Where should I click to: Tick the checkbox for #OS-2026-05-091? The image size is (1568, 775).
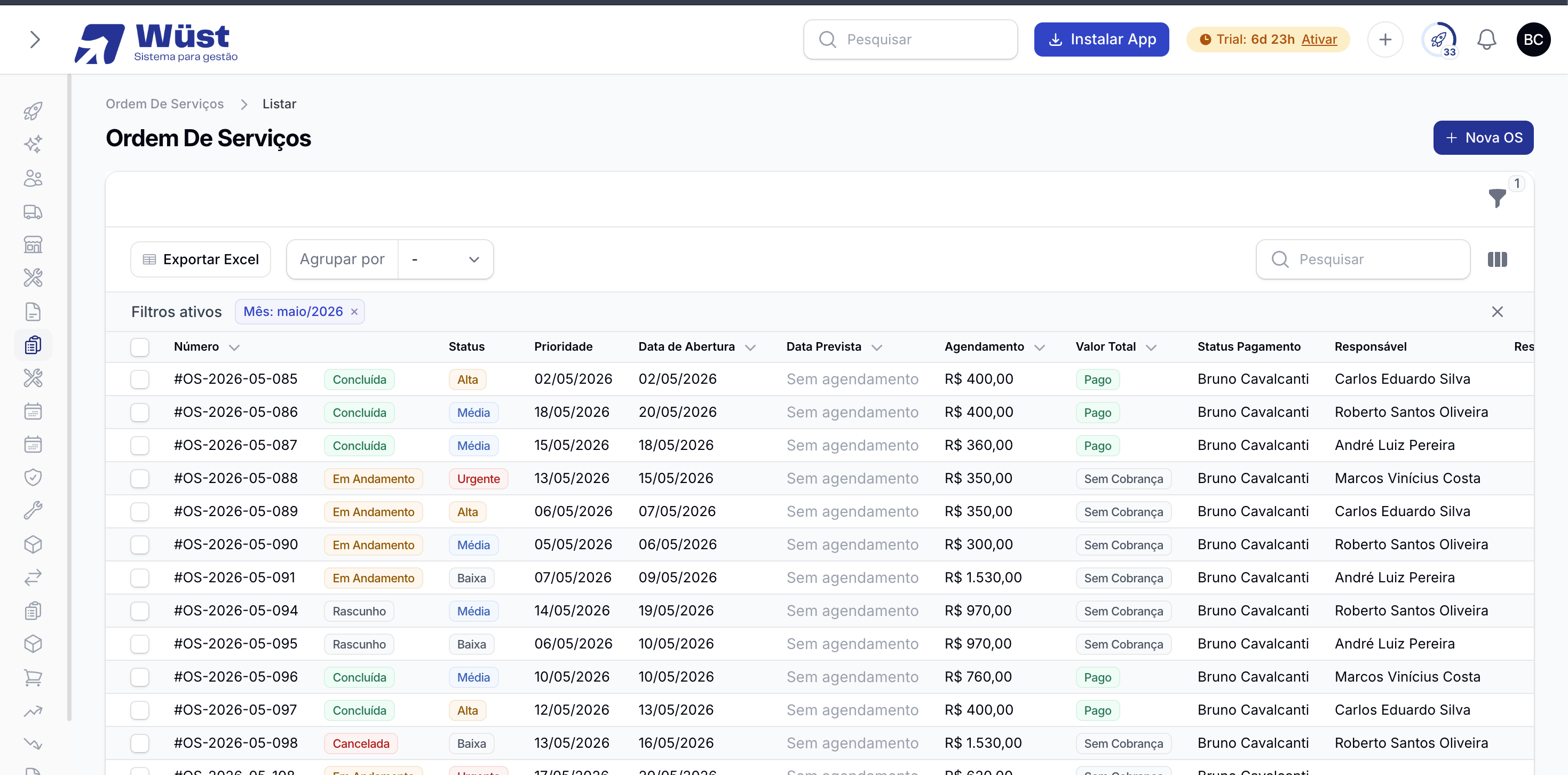pos(140,578)
